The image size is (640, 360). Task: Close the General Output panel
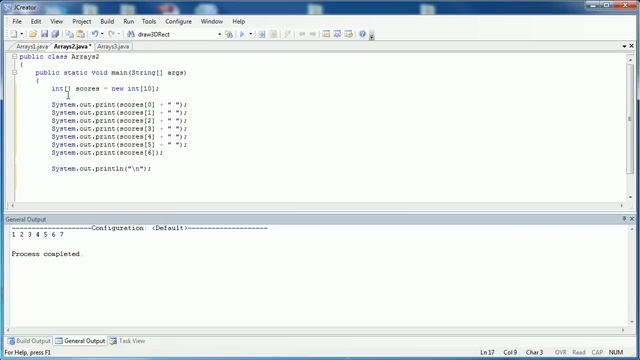(x=632, y=219)
